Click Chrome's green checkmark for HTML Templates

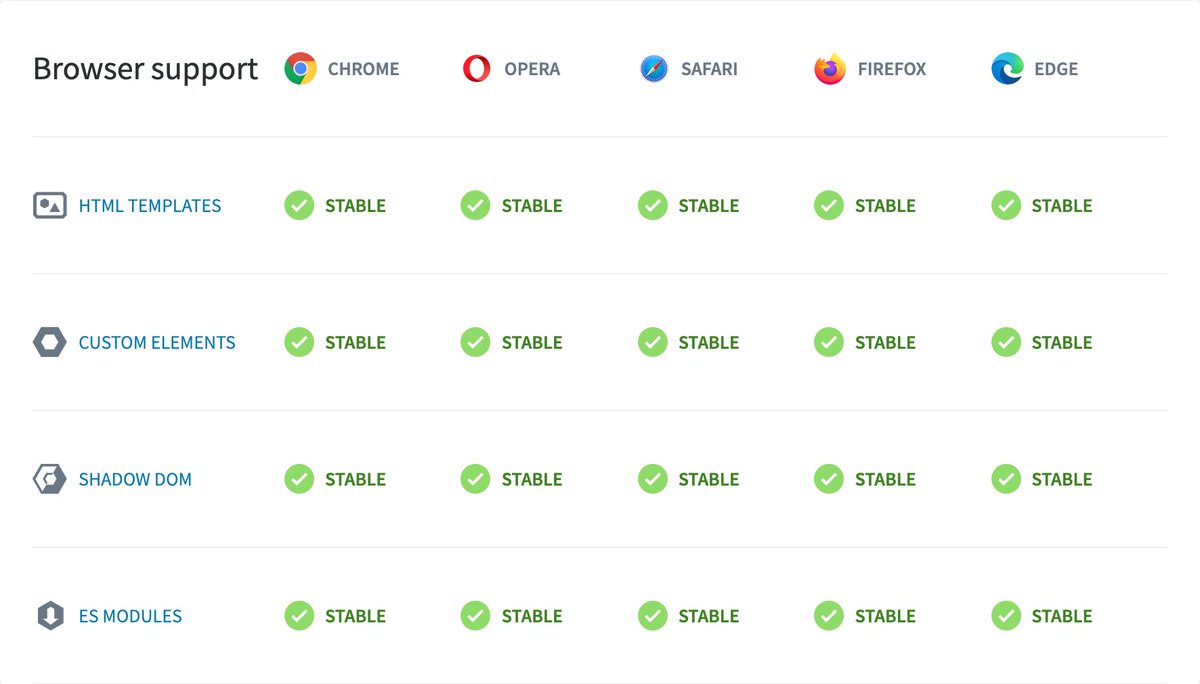(x=299, y=206)
